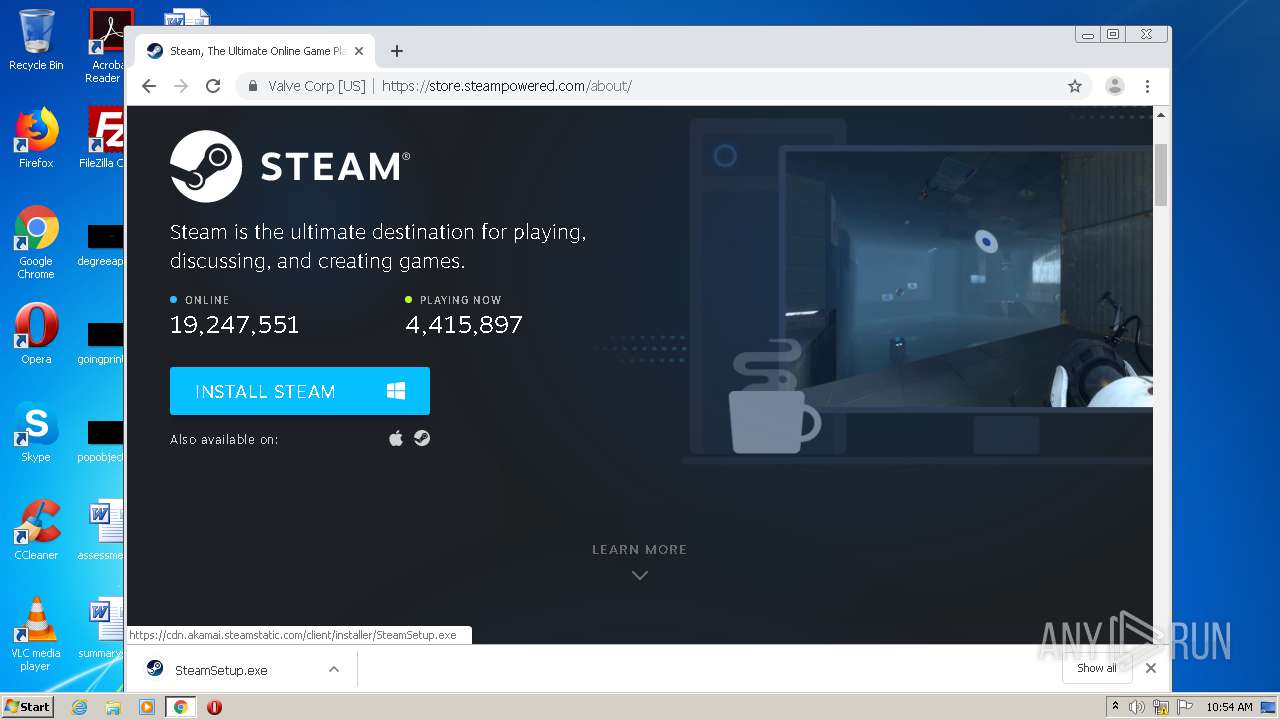Click the 10:54 AM taskbar clock
This screenshot has width=1280, height=720.
[1229, 707]
